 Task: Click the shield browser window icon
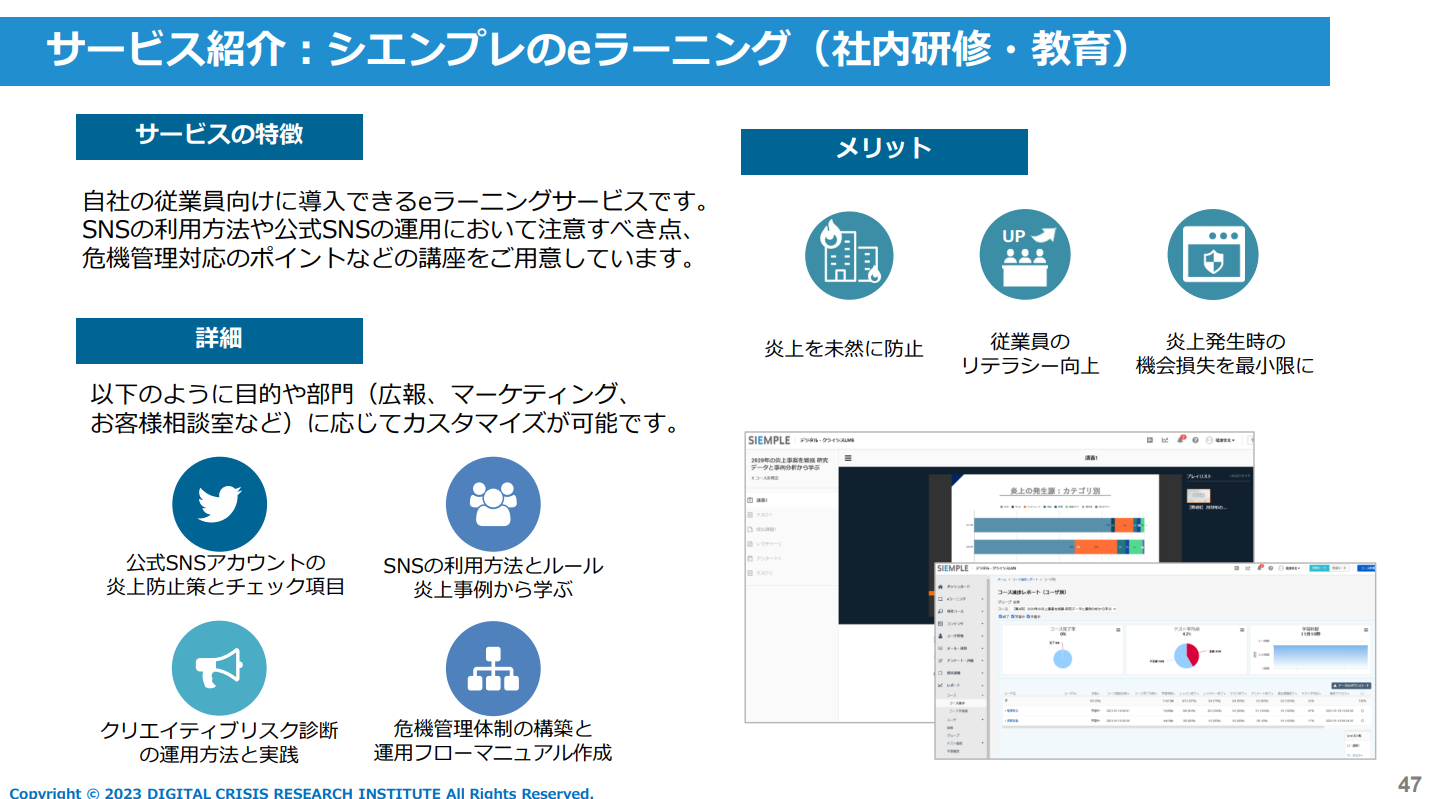[x=1213, y=255]
